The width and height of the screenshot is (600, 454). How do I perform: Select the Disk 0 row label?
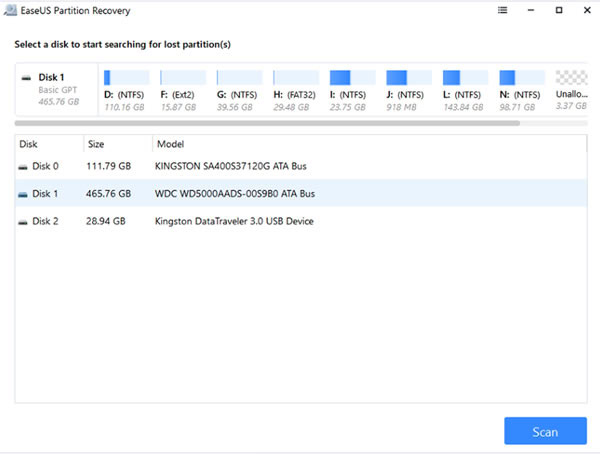tap(45, 166)
